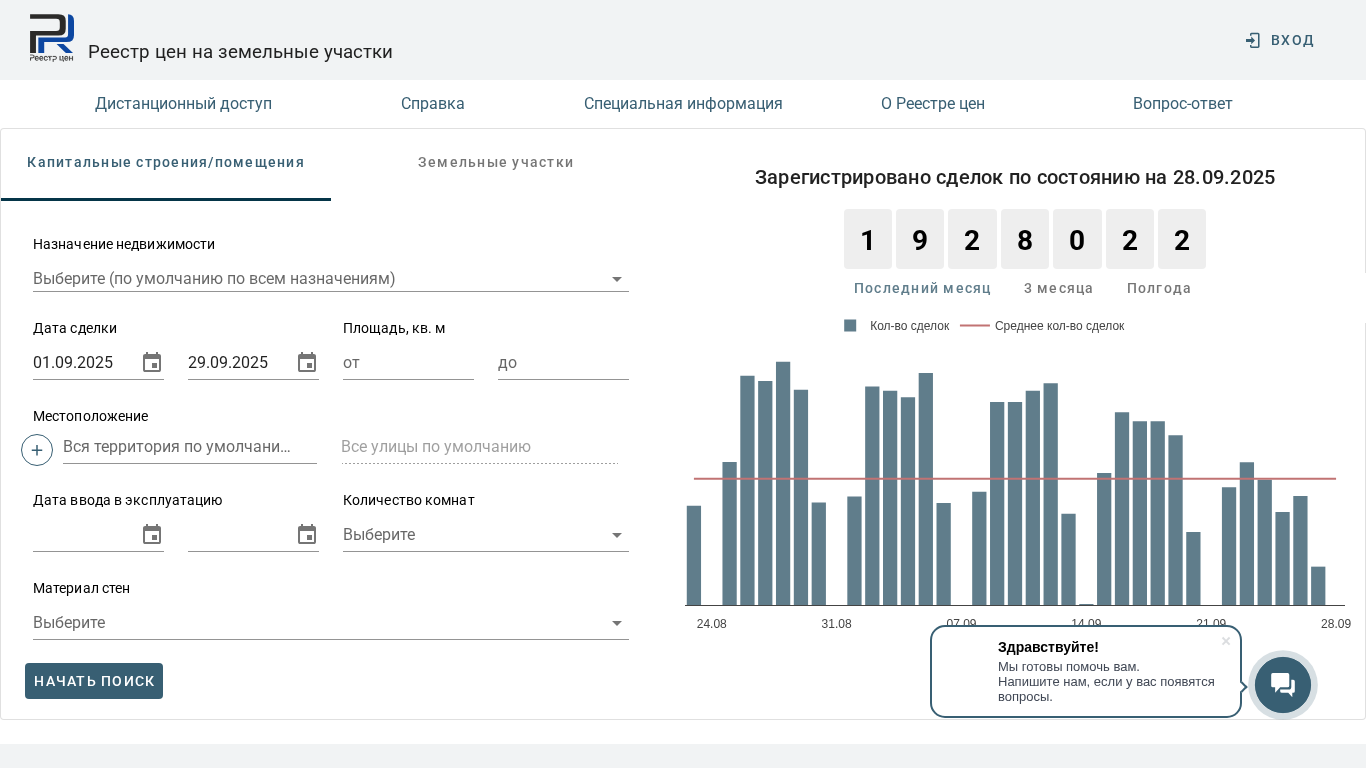Open calendar for deal start date 01.09.2025
The image size is (1366, 768).
tap(152, 363)
